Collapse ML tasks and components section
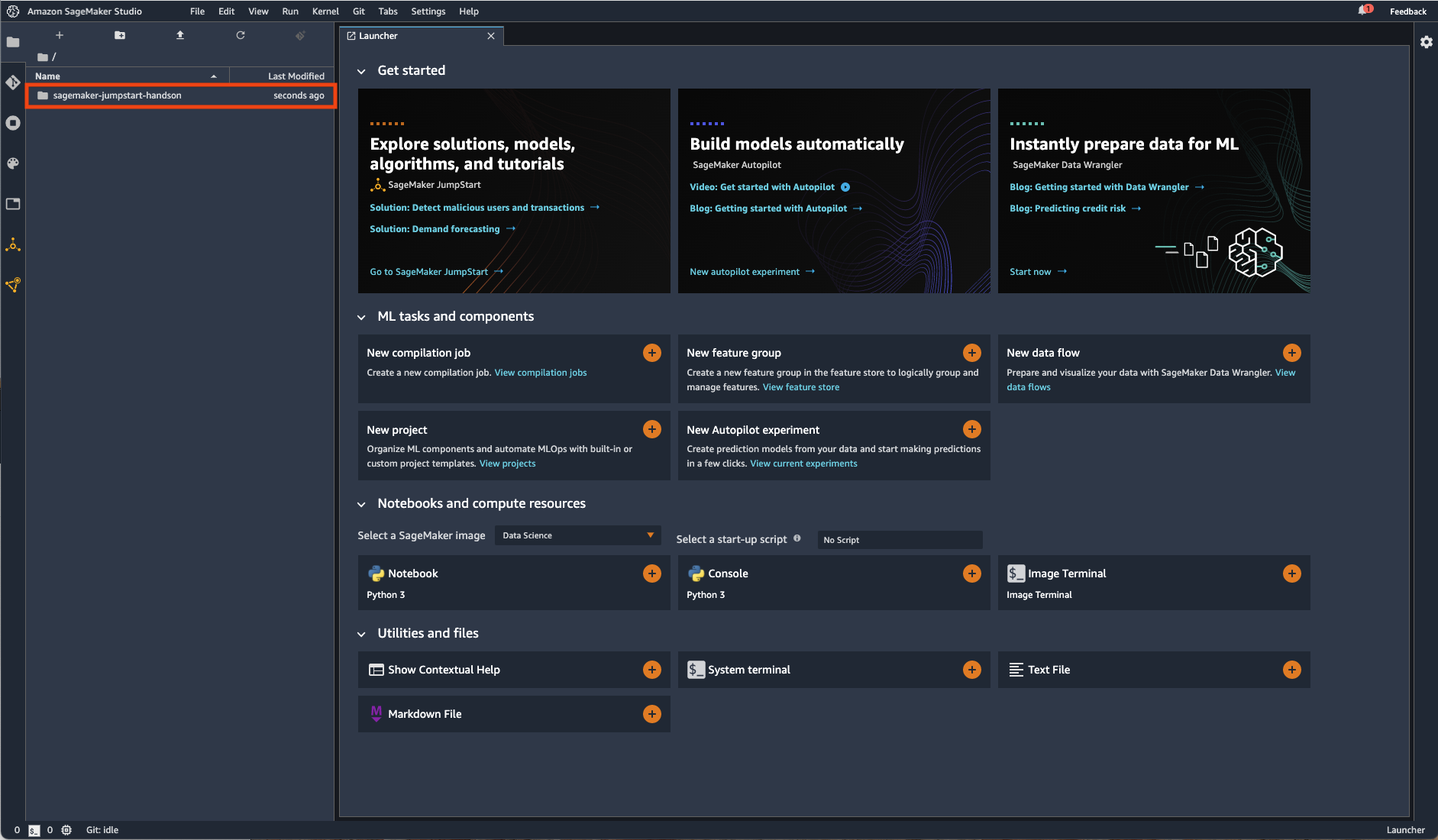Screen dimensions: 1438x840 click(x=361, y=317)
